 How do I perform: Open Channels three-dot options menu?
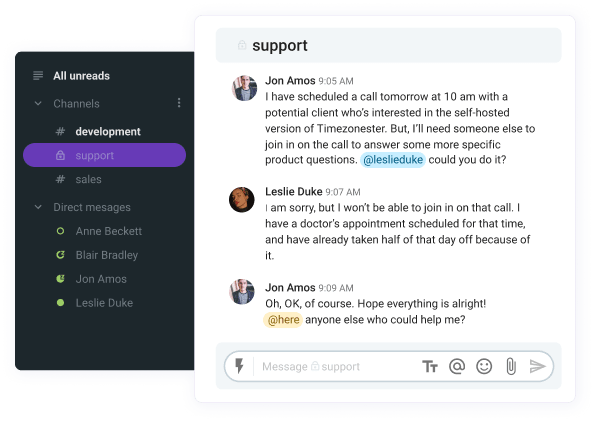point(179,103)
